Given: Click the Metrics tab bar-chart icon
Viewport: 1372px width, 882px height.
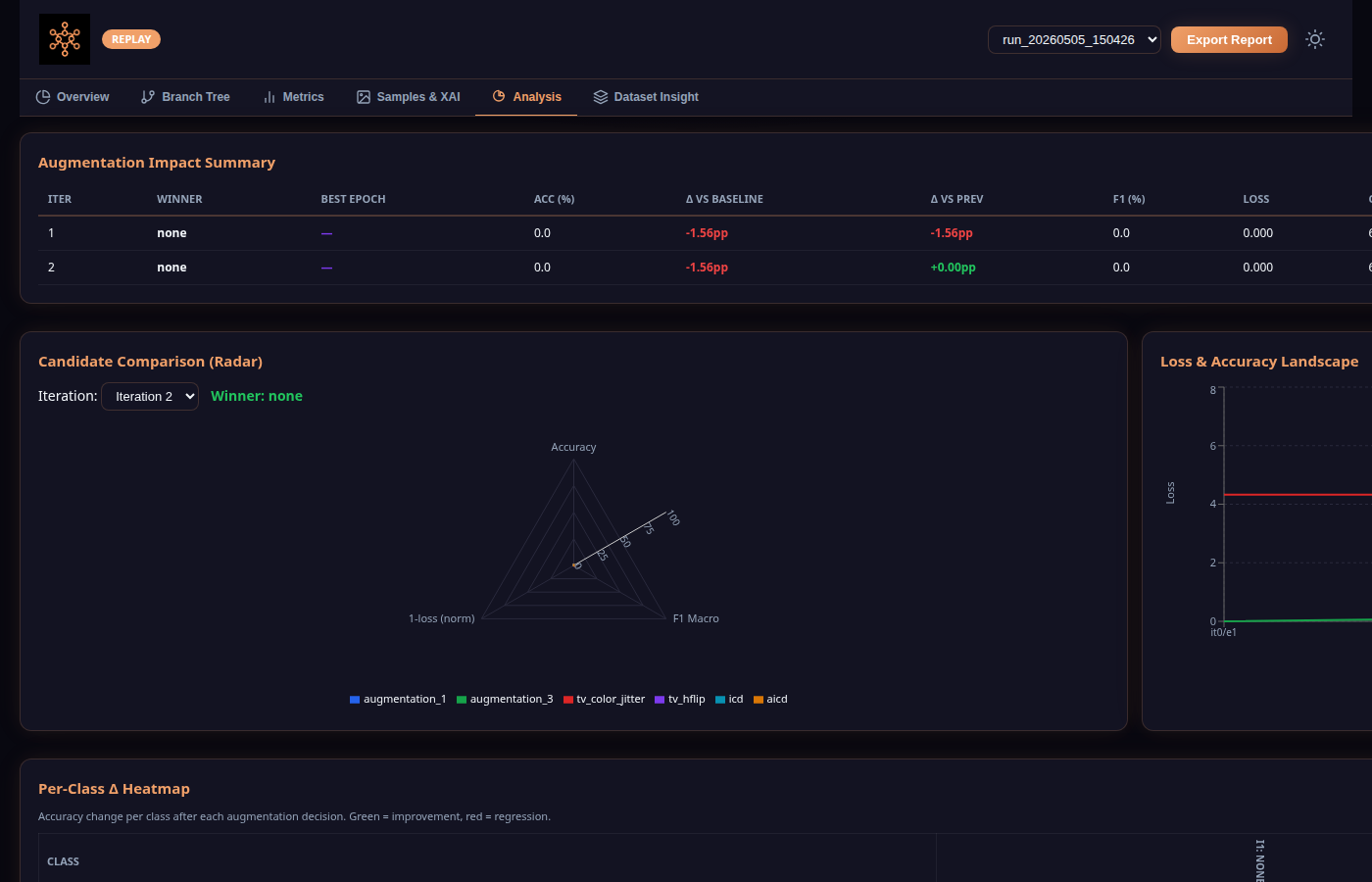Looking at the screenshot, I should [x=269, y=97].
